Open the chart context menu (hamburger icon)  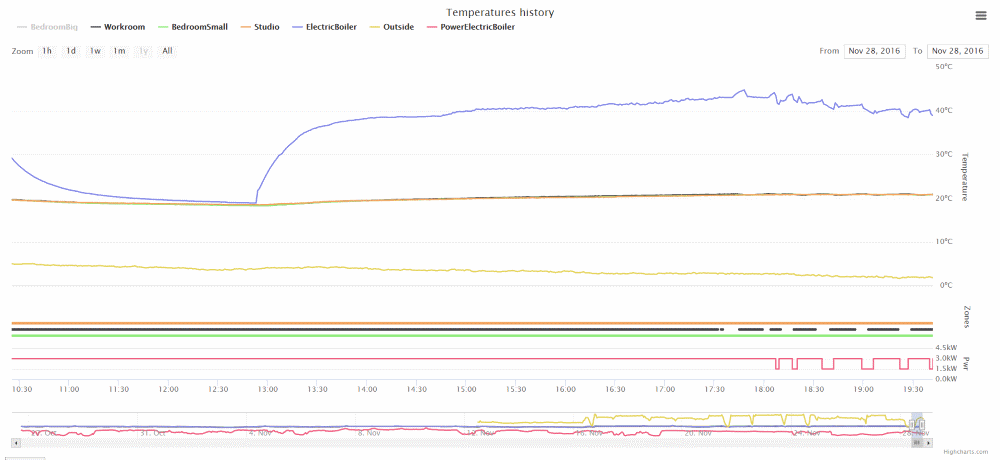(981, 15)
